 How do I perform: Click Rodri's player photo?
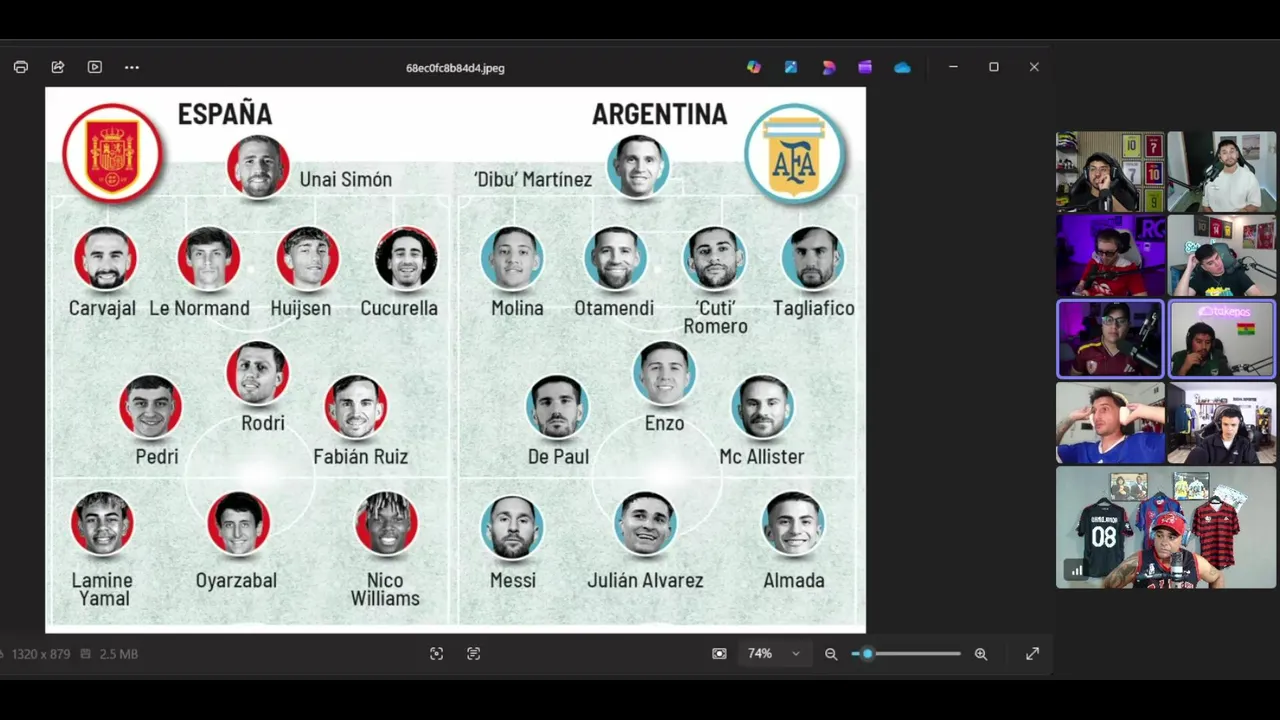(x=258, y=373)
